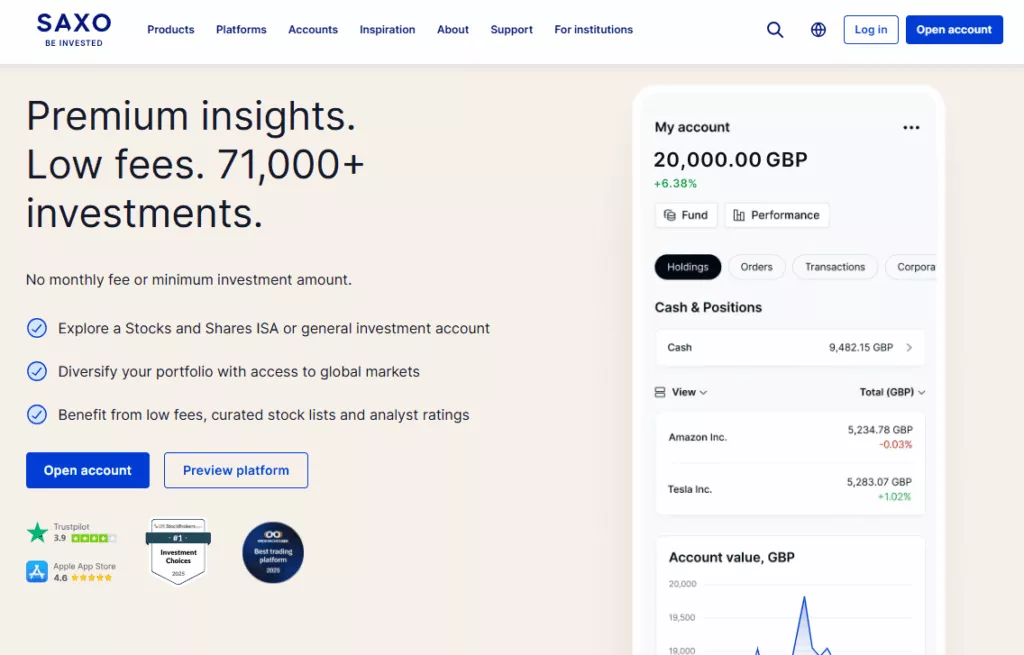Image resolution: width=1024 pixels, height=655 pixels.
Task: Click the list layout icon beside View
Action: [x=660, y=392]
